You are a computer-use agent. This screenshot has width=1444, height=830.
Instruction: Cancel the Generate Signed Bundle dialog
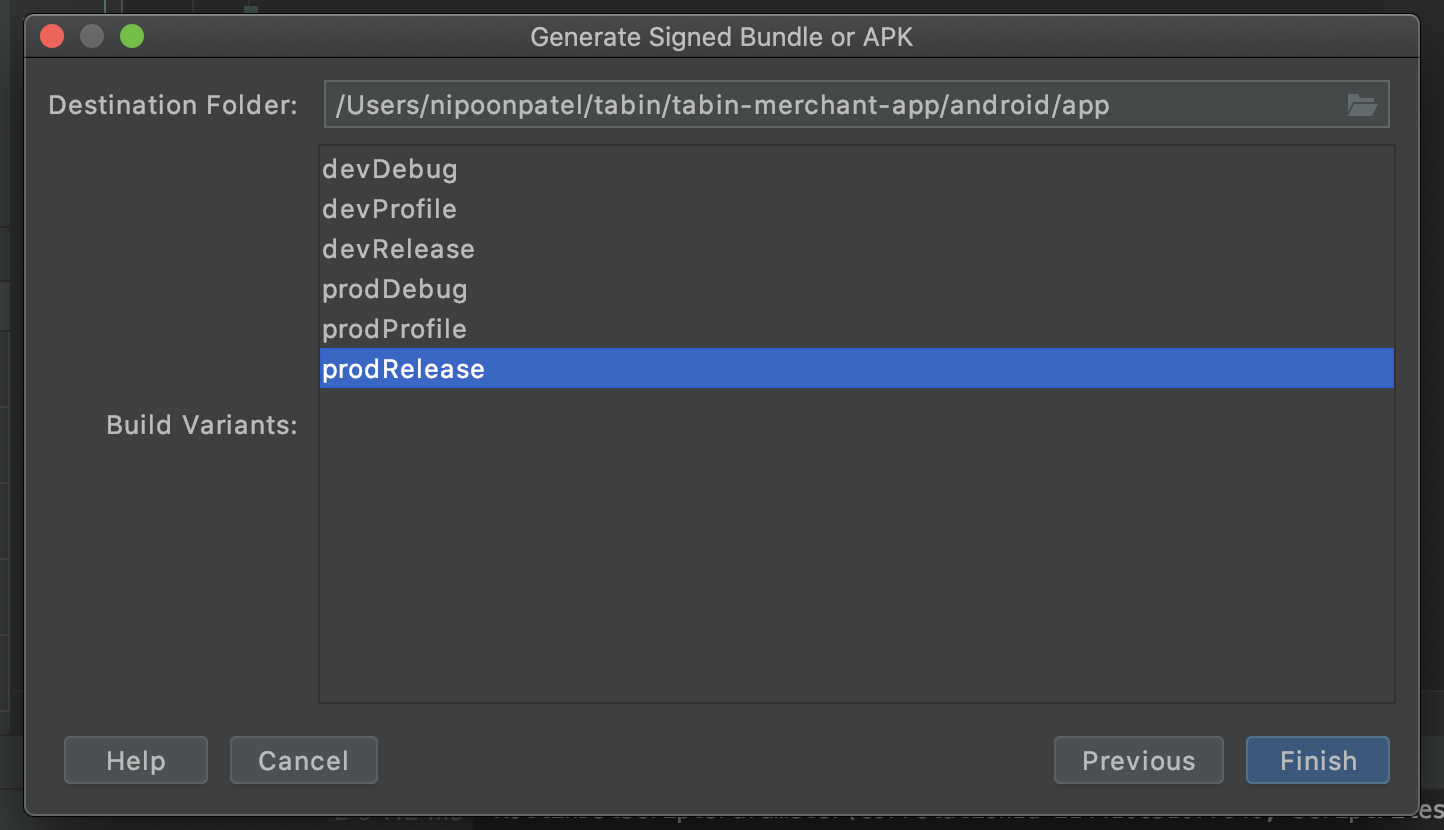point(303,760)
